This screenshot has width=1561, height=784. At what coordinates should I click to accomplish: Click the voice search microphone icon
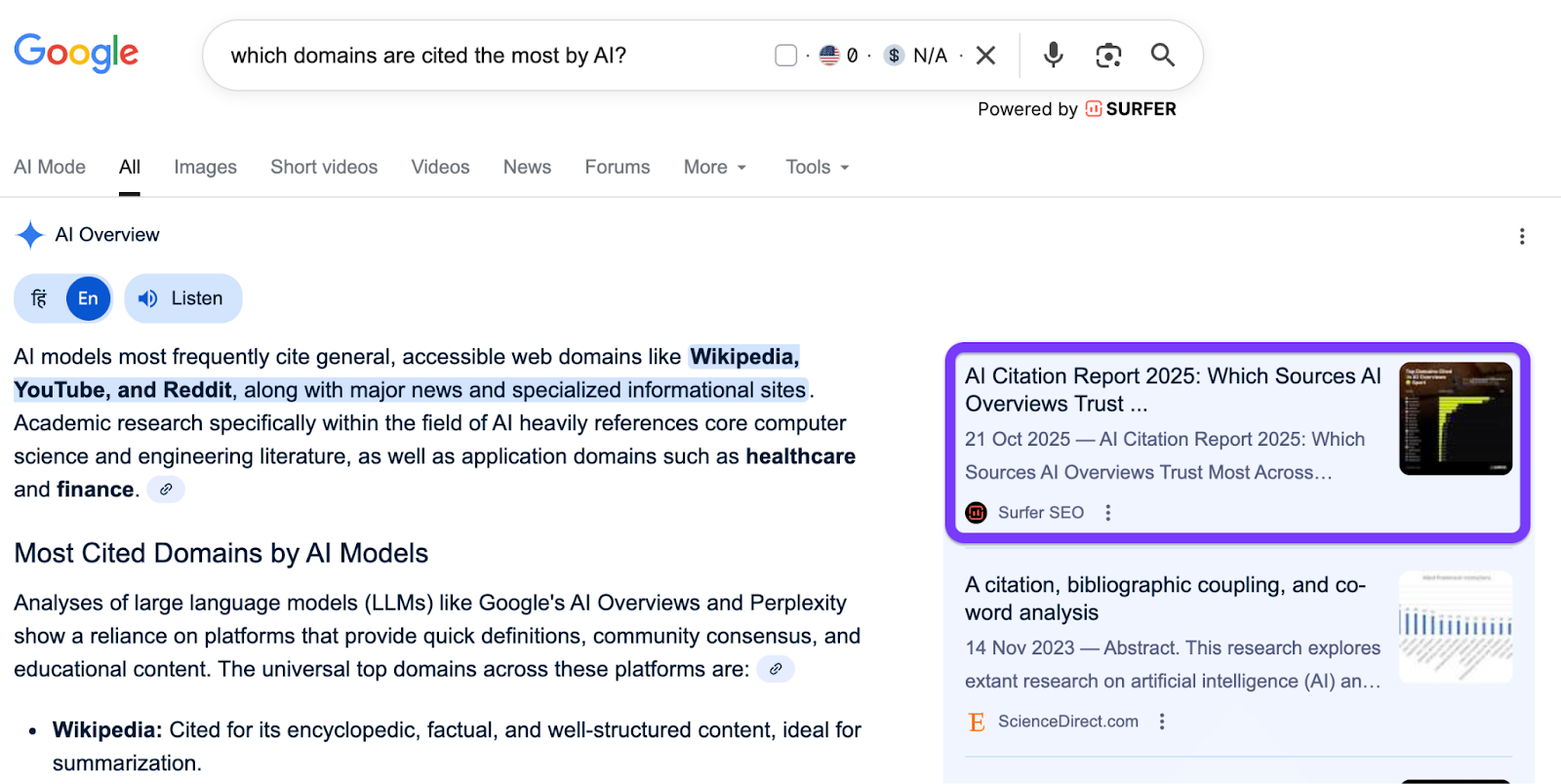(x=1053, y=55)
